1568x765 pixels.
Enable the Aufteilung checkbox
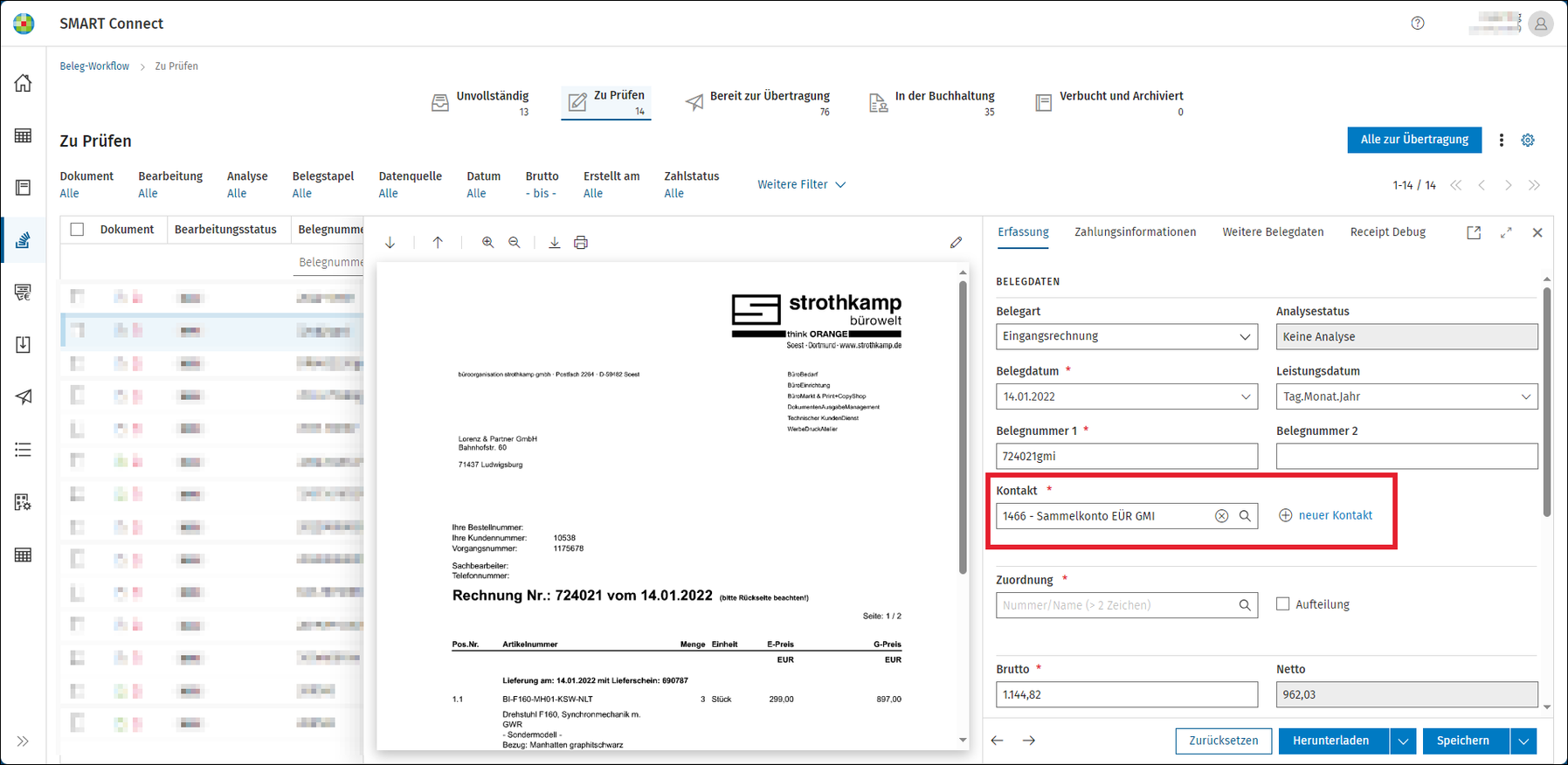1282,603
